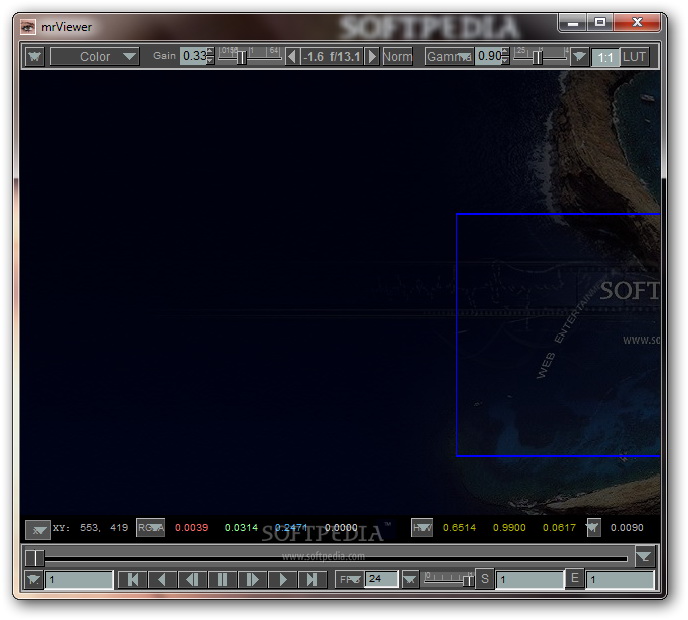This screenshot has height=620, width=688.
Task: Open the luminance type dropdown before 0.0090
Action: (593, 527)
